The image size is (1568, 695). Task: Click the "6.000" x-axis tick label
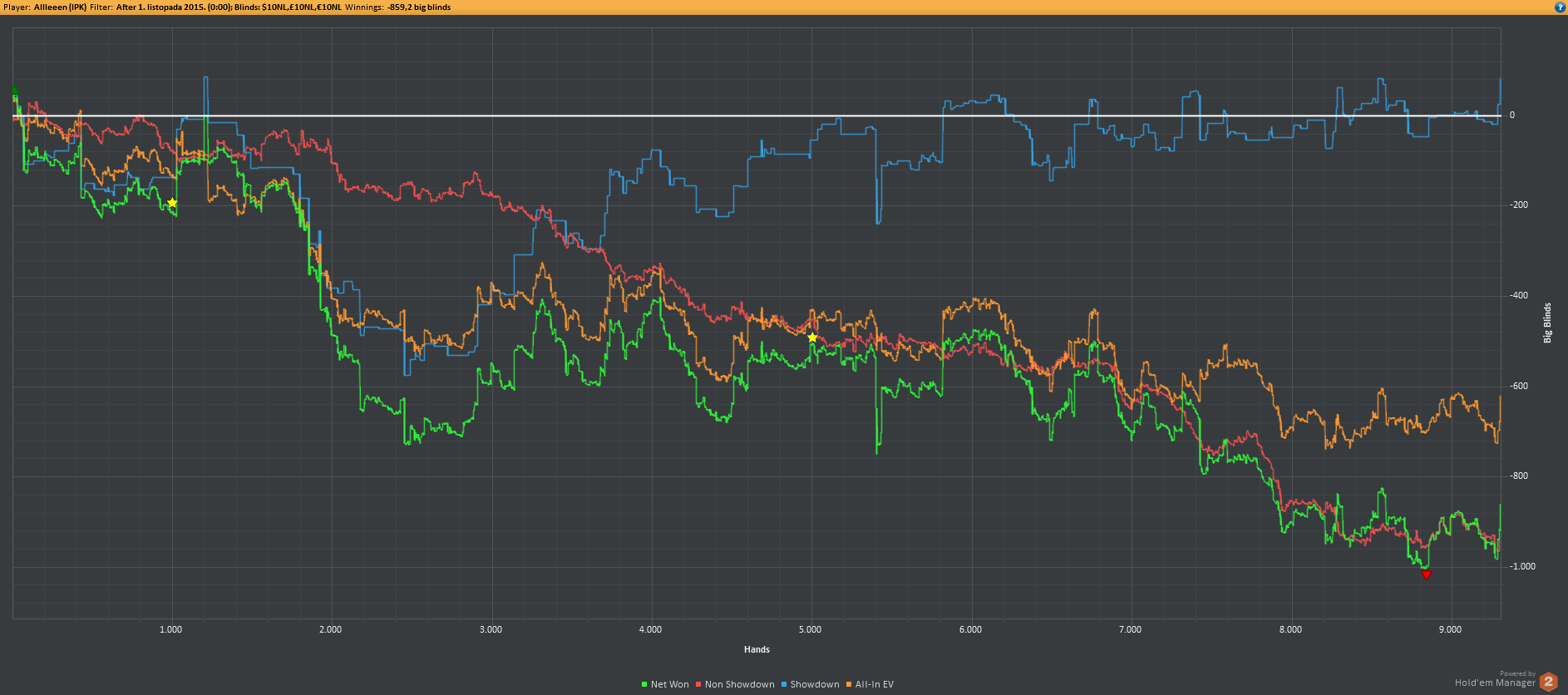[x=970, y=629]
